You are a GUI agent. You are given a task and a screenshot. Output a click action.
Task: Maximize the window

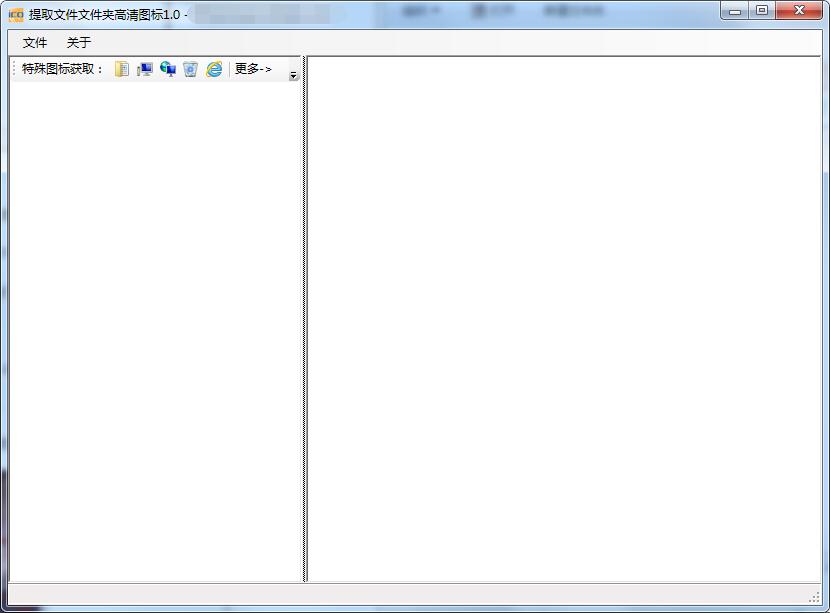point(762,11)
